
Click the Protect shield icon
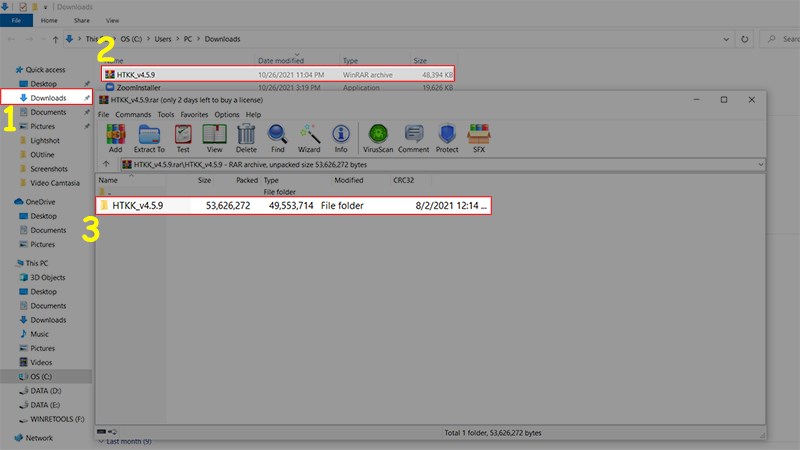[x=447, y=138]
